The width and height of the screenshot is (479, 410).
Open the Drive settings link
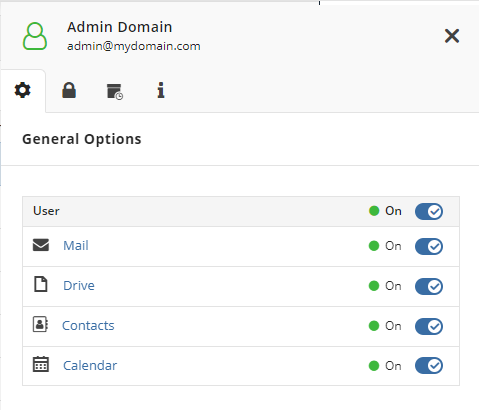pos(79,286)
